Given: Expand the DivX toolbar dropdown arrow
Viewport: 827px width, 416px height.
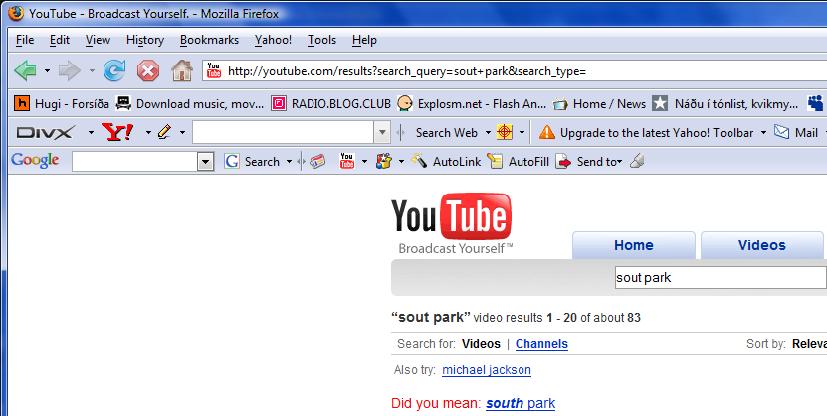Looking at the screenshot, I should pos(91,132).
